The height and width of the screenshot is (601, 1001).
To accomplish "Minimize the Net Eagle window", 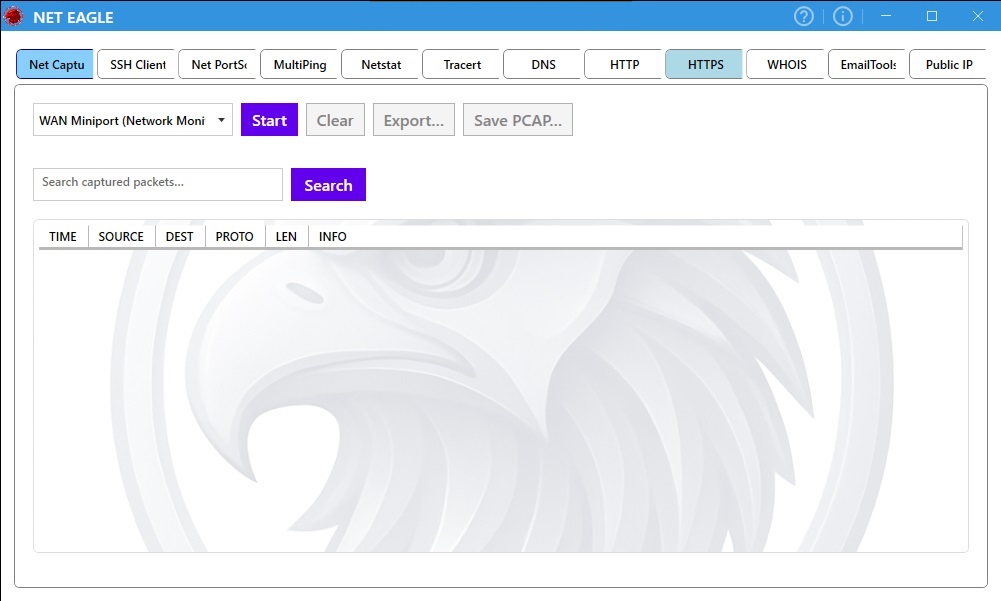I will [885, 16].
